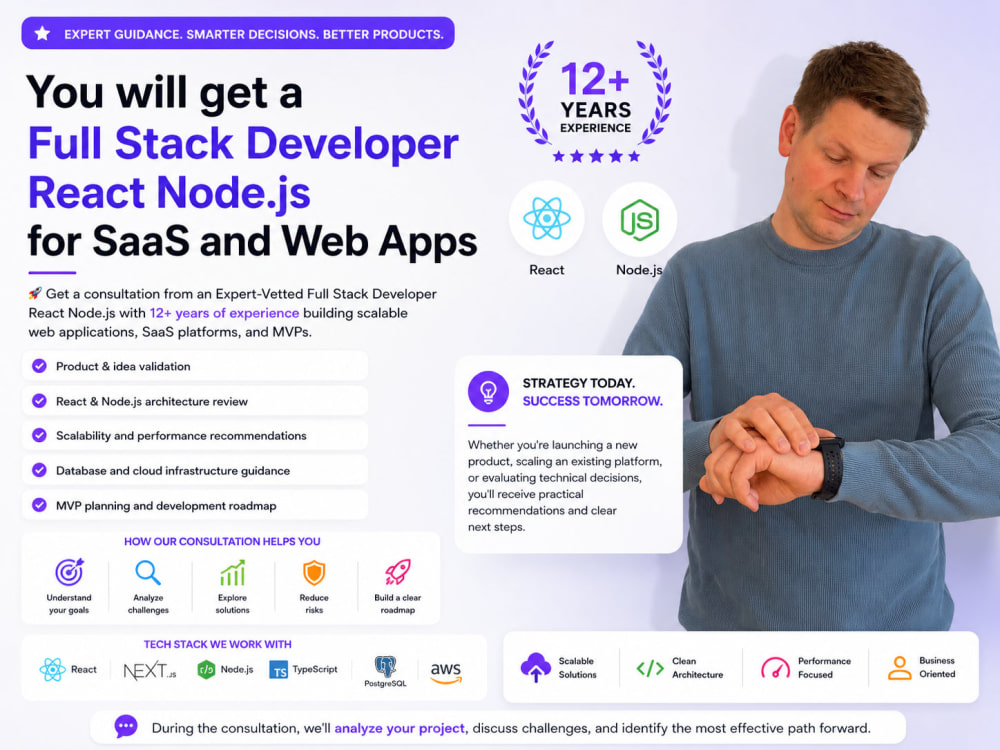Click the 'React' caption under the atom logo
The height and width of the screenshot is (750, 1000).
(x=547, y=270)
